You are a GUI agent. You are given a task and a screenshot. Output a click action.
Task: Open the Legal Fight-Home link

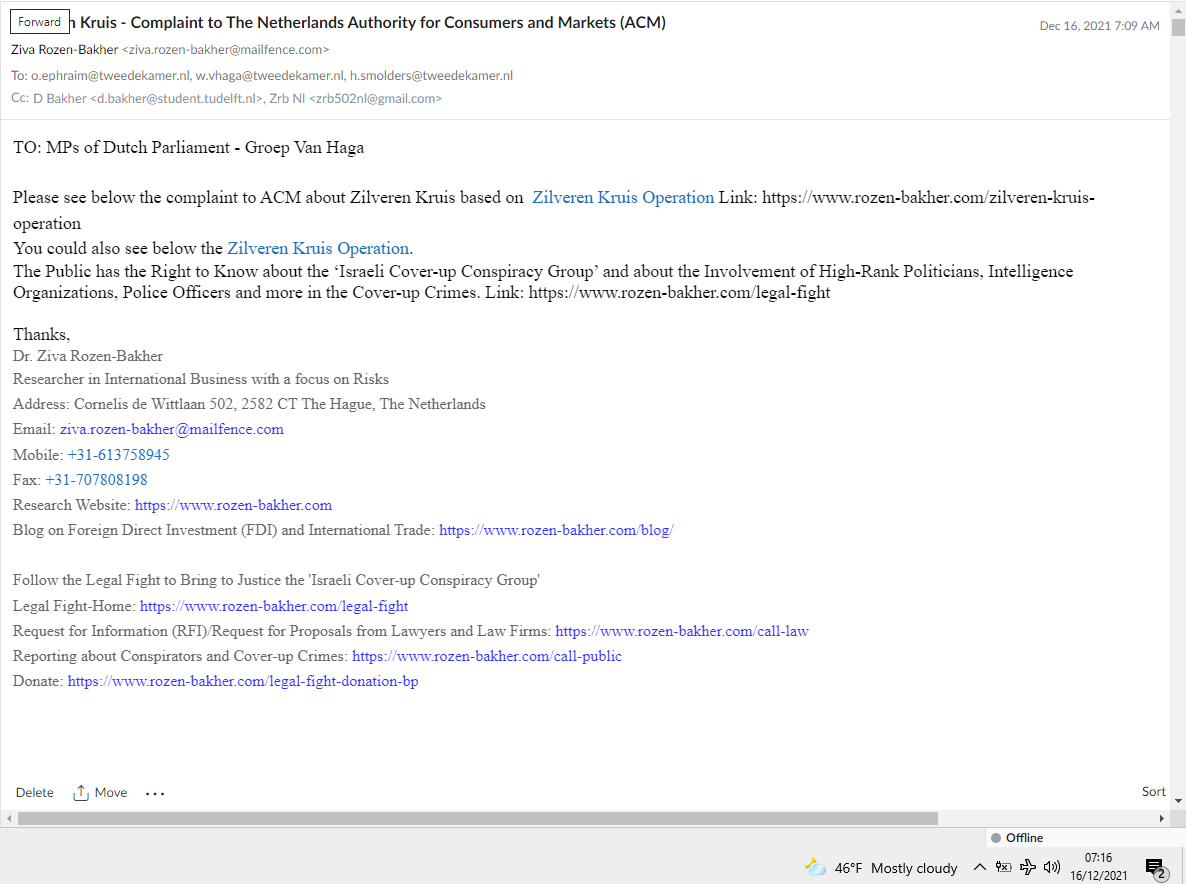click(x=274, y=606)
